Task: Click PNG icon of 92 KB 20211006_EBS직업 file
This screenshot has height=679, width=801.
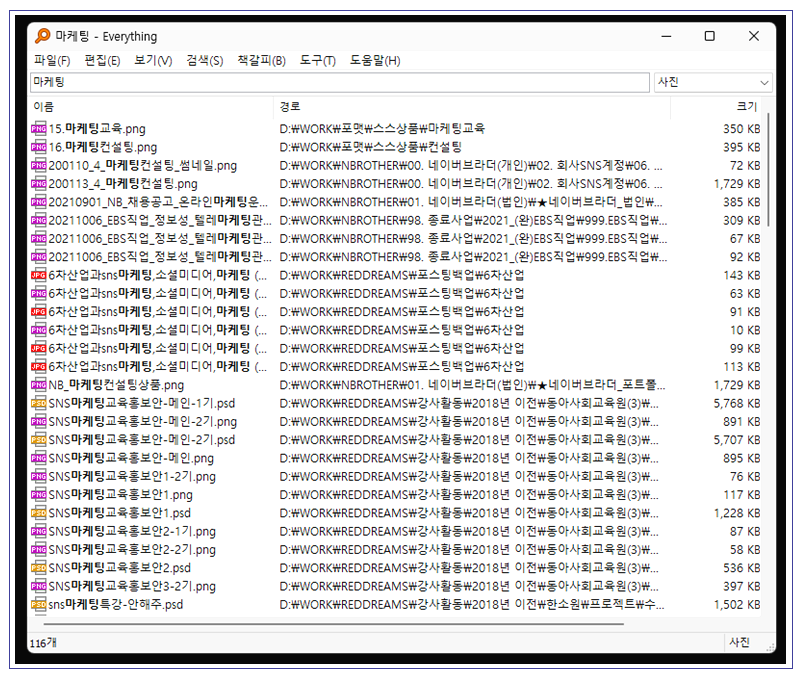Action: (x=38, y=256)
